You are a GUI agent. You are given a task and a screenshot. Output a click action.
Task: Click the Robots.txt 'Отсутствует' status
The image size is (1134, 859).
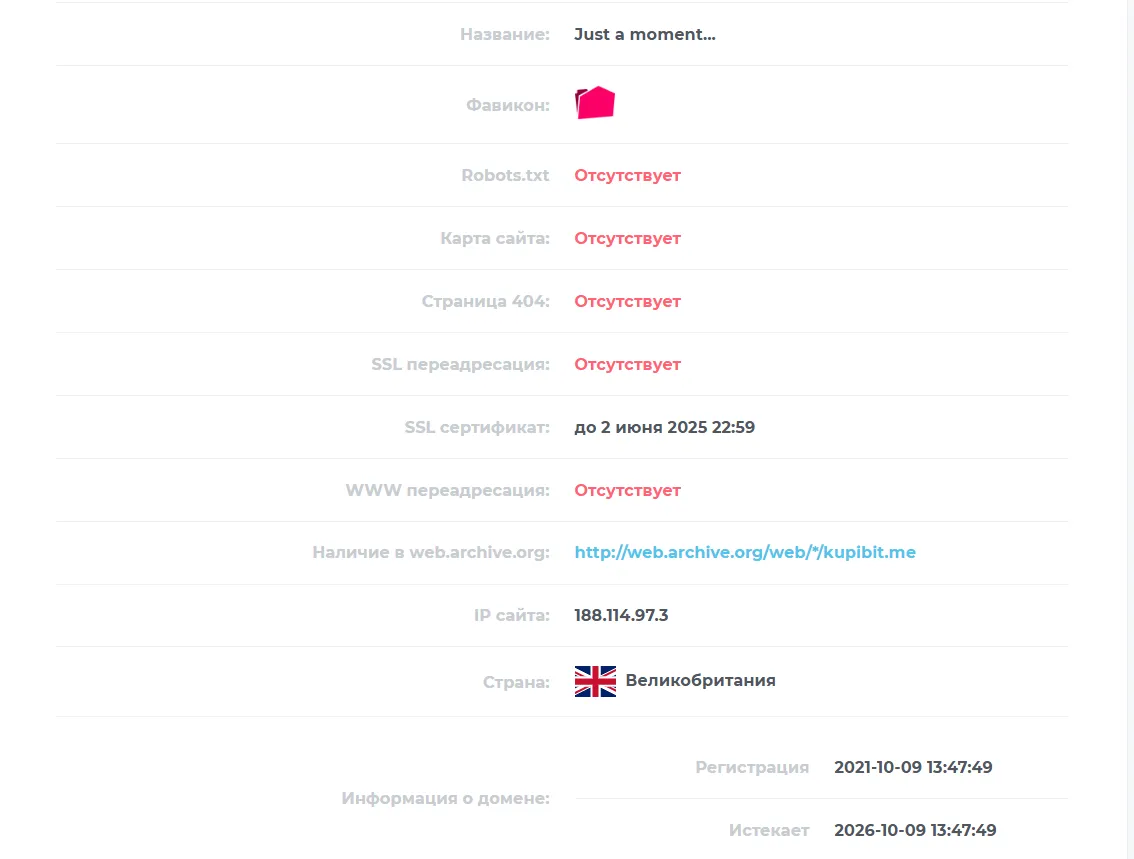[x=627, y=176]
